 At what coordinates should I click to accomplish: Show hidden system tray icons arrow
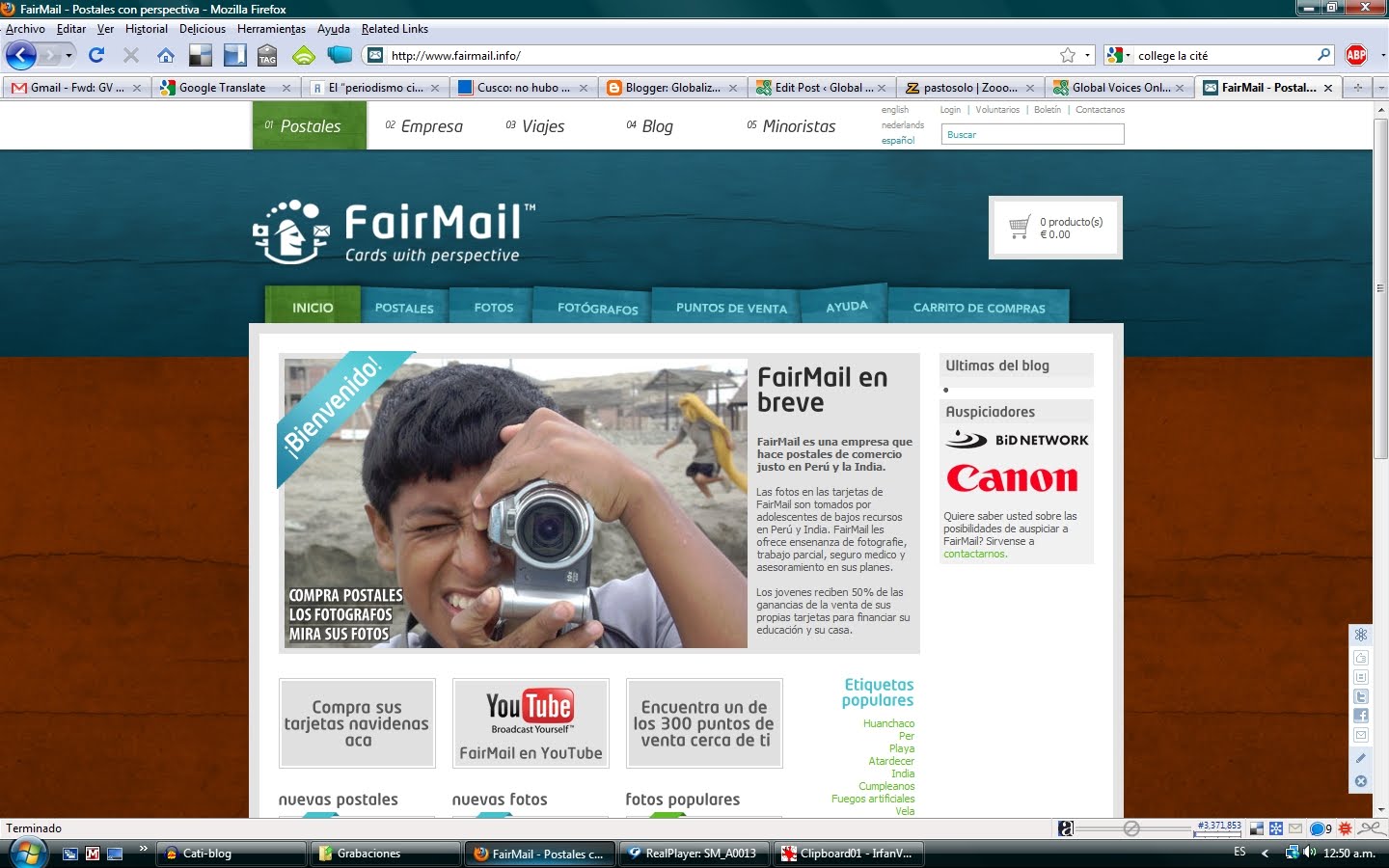(x=1265, y=853)
